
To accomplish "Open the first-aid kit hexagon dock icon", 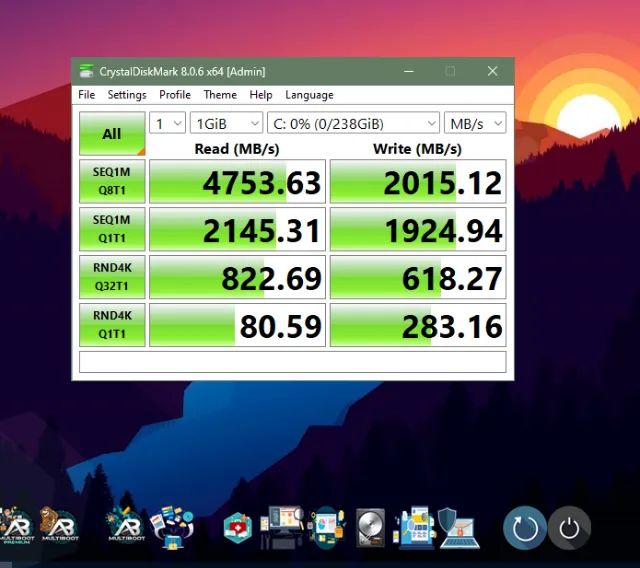I will [x=238, y=528].
